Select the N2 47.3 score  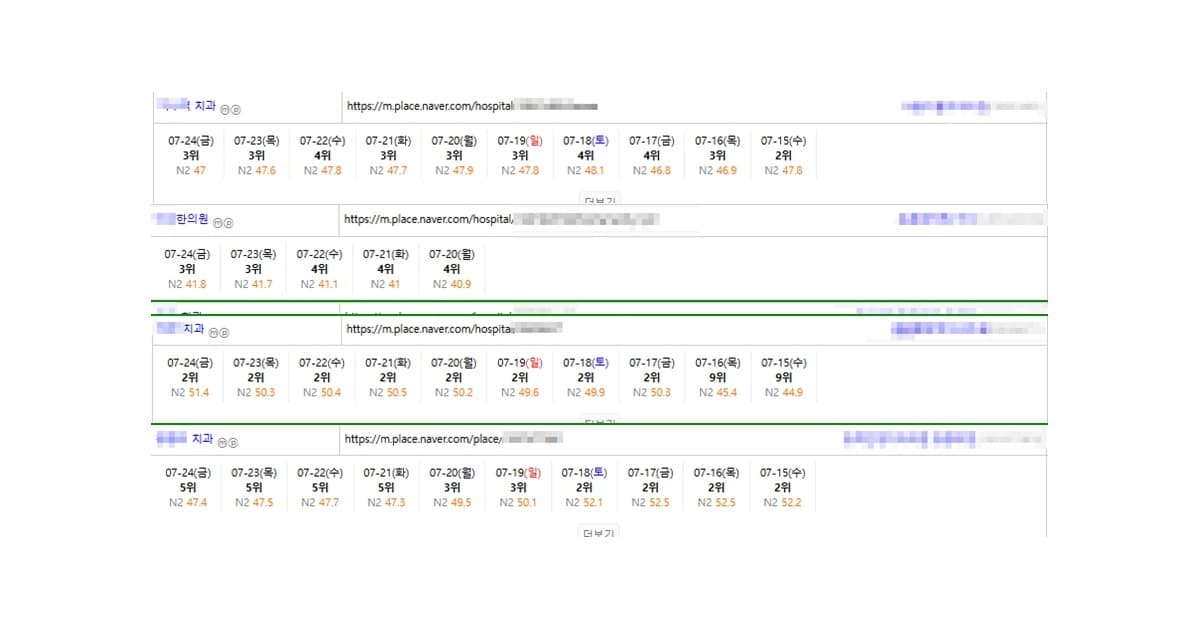[x=386, y=503]
